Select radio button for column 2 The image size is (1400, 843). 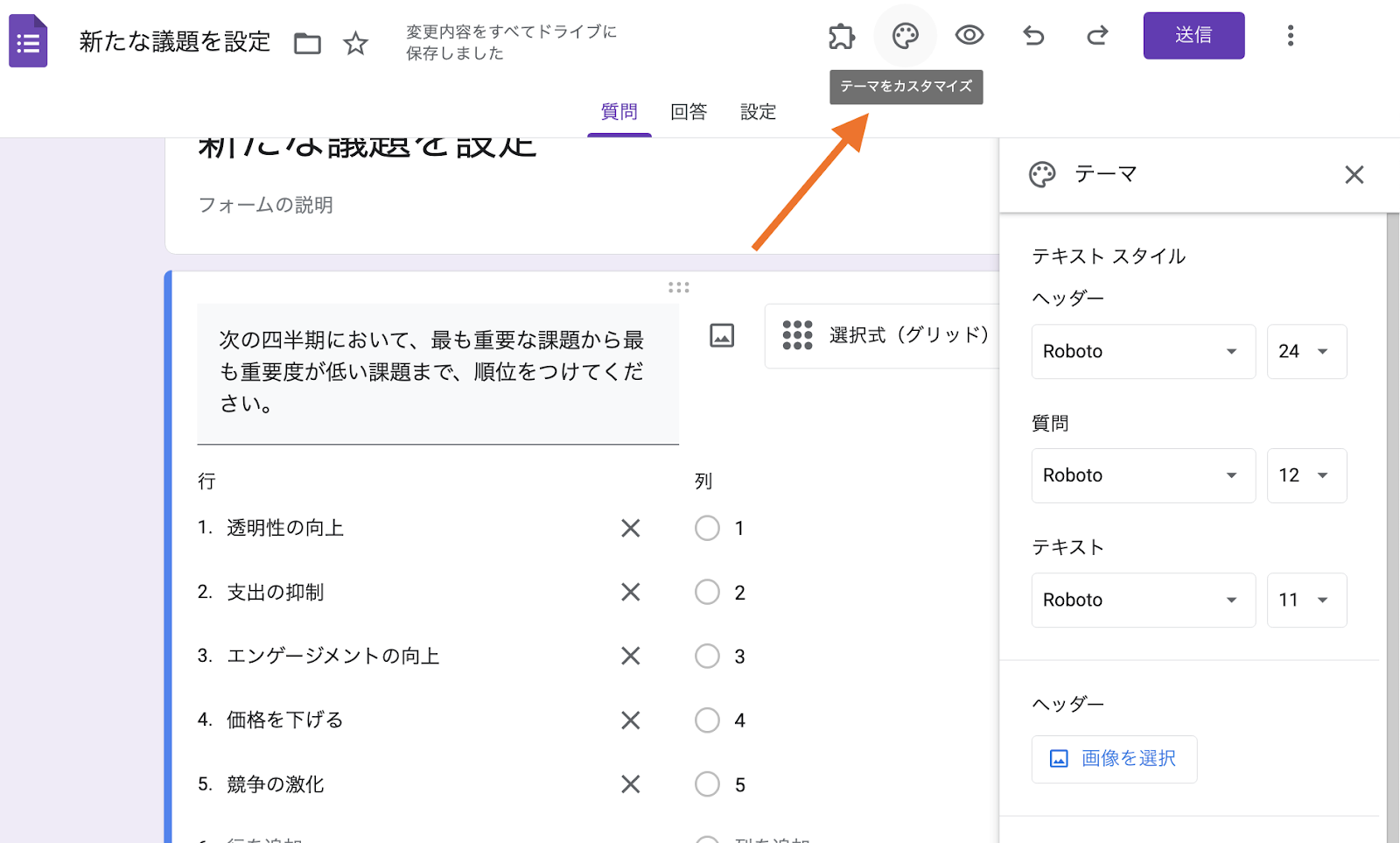[707, 593]
